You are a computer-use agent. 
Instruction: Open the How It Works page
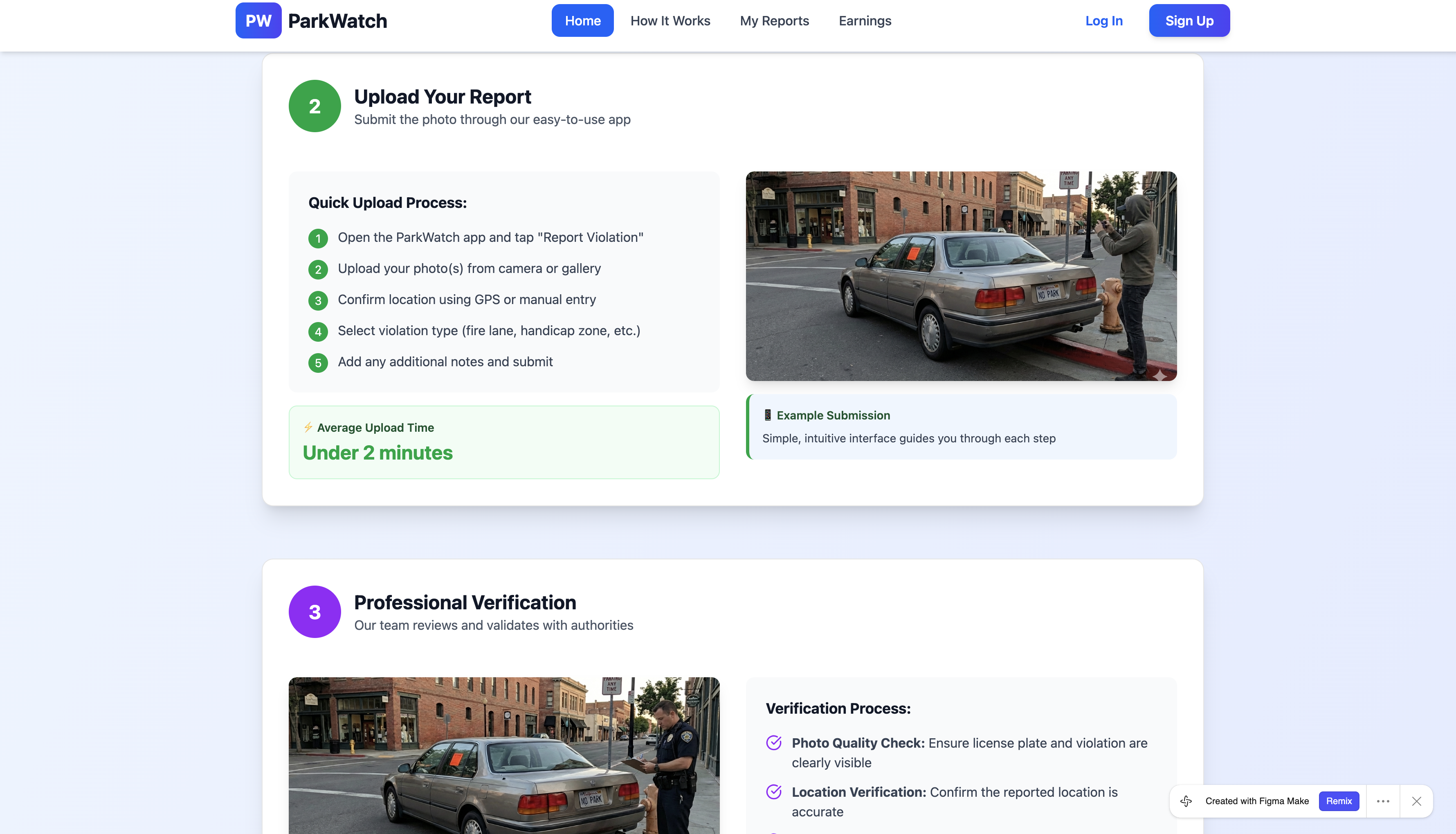670,20
